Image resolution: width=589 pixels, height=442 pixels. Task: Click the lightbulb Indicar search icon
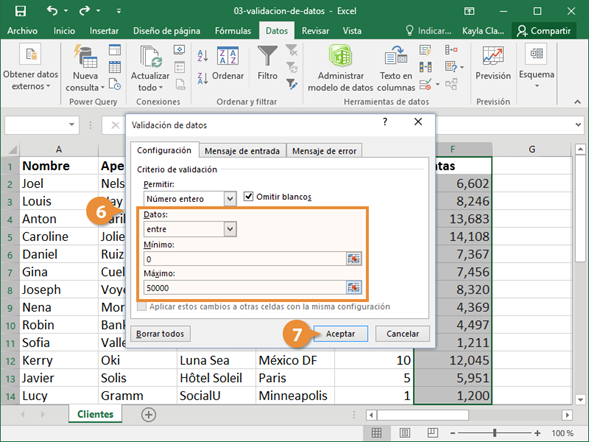point(409,31)
